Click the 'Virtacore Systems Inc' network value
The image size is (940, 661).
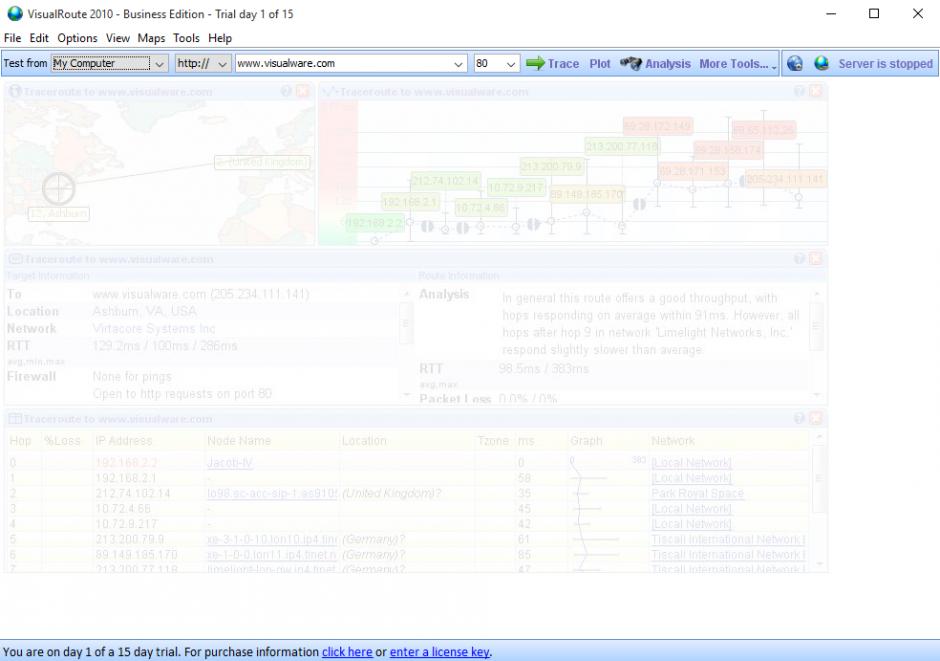153,328
